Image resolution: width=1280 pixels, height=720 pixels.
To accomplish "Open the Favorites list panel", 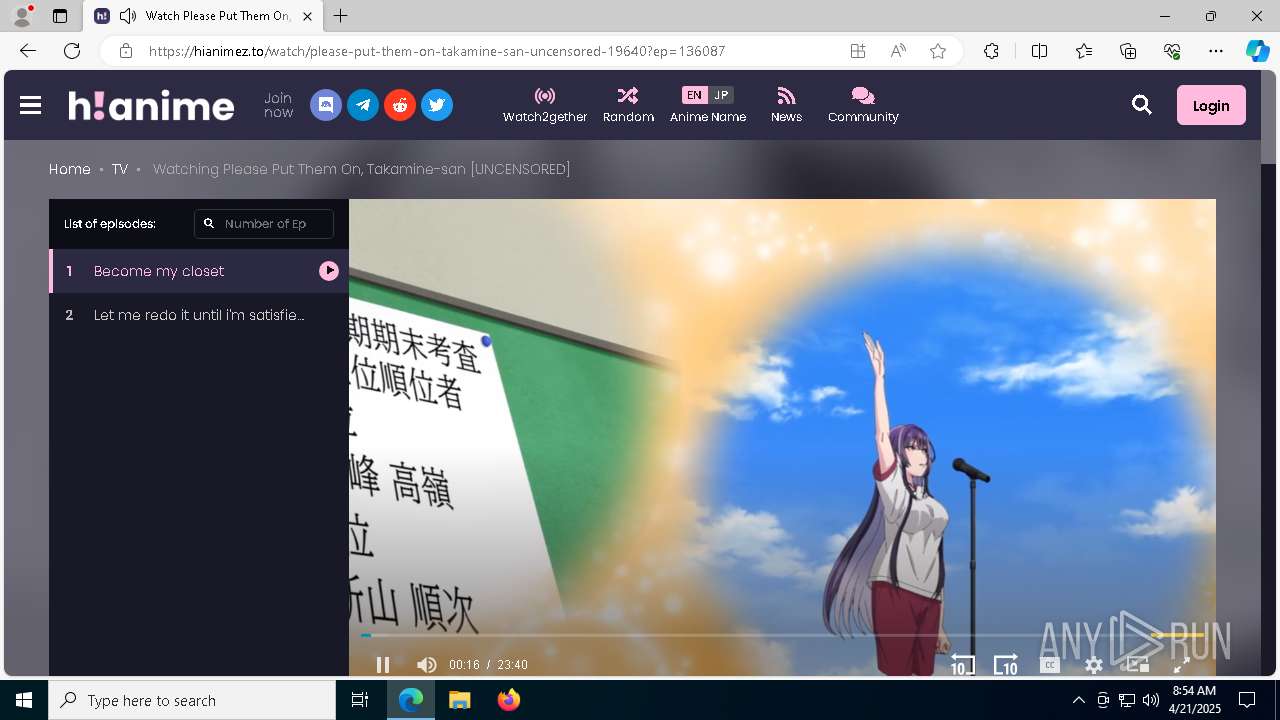I will (x=1084, y=51).
